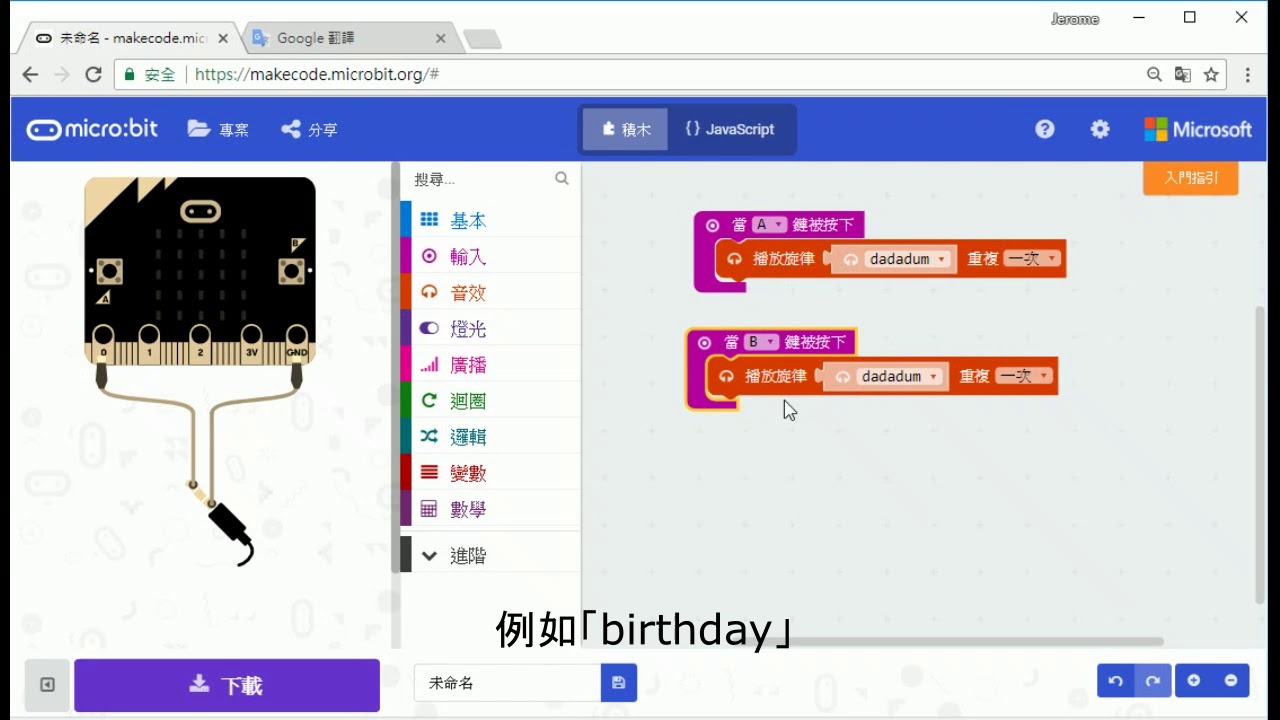Image resolution: width=1280 pixels, height=720 pixels.
Task: Click the micro:bit logo
Action: pyautogui.click(x=92, y=129)
